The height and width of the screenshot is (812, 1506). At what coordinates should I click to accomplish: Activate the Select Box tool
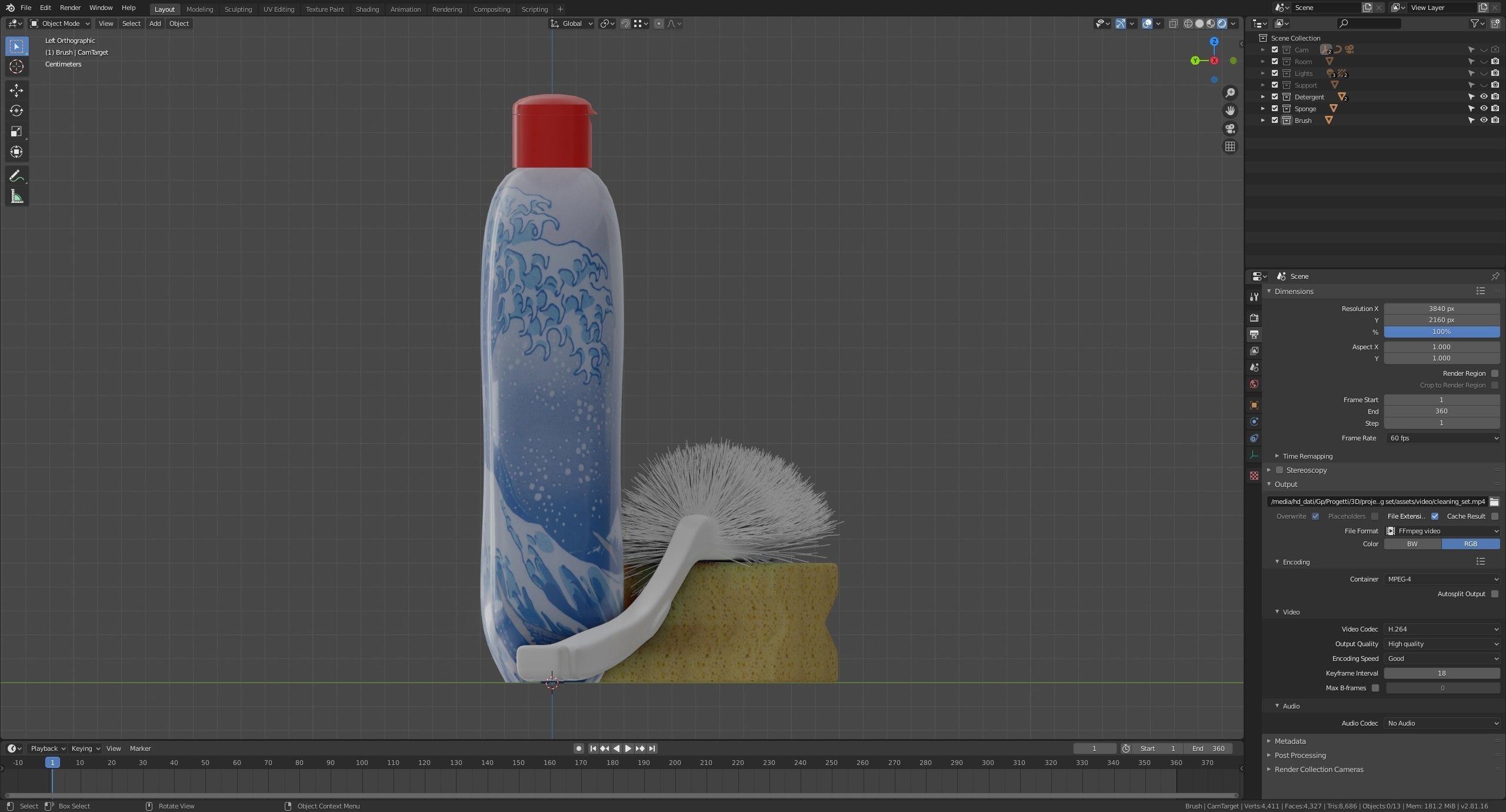click(16, 46)
